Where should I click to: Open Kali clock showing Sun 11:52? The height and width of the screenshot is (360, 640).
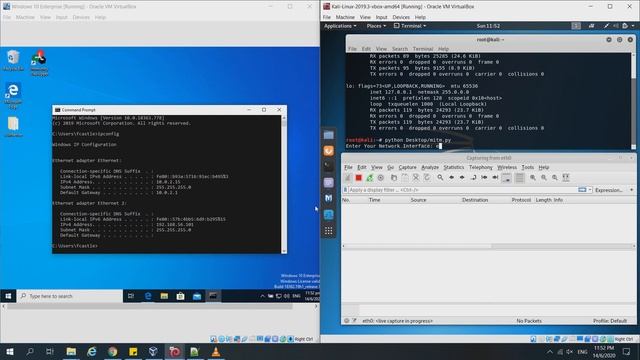[488, 26]
